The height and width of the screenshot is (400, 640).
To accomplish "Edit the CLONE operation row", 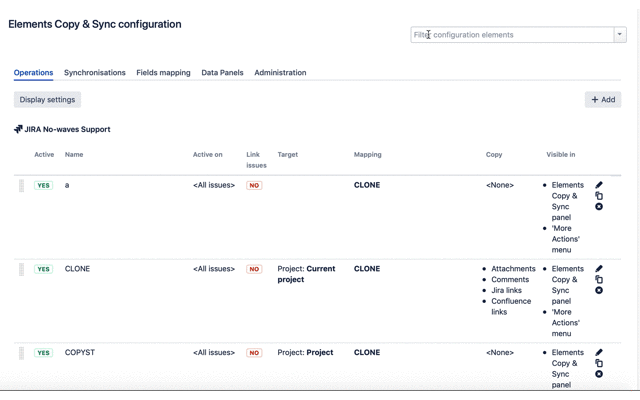I will pyautogui.click(x=599, y=269).
